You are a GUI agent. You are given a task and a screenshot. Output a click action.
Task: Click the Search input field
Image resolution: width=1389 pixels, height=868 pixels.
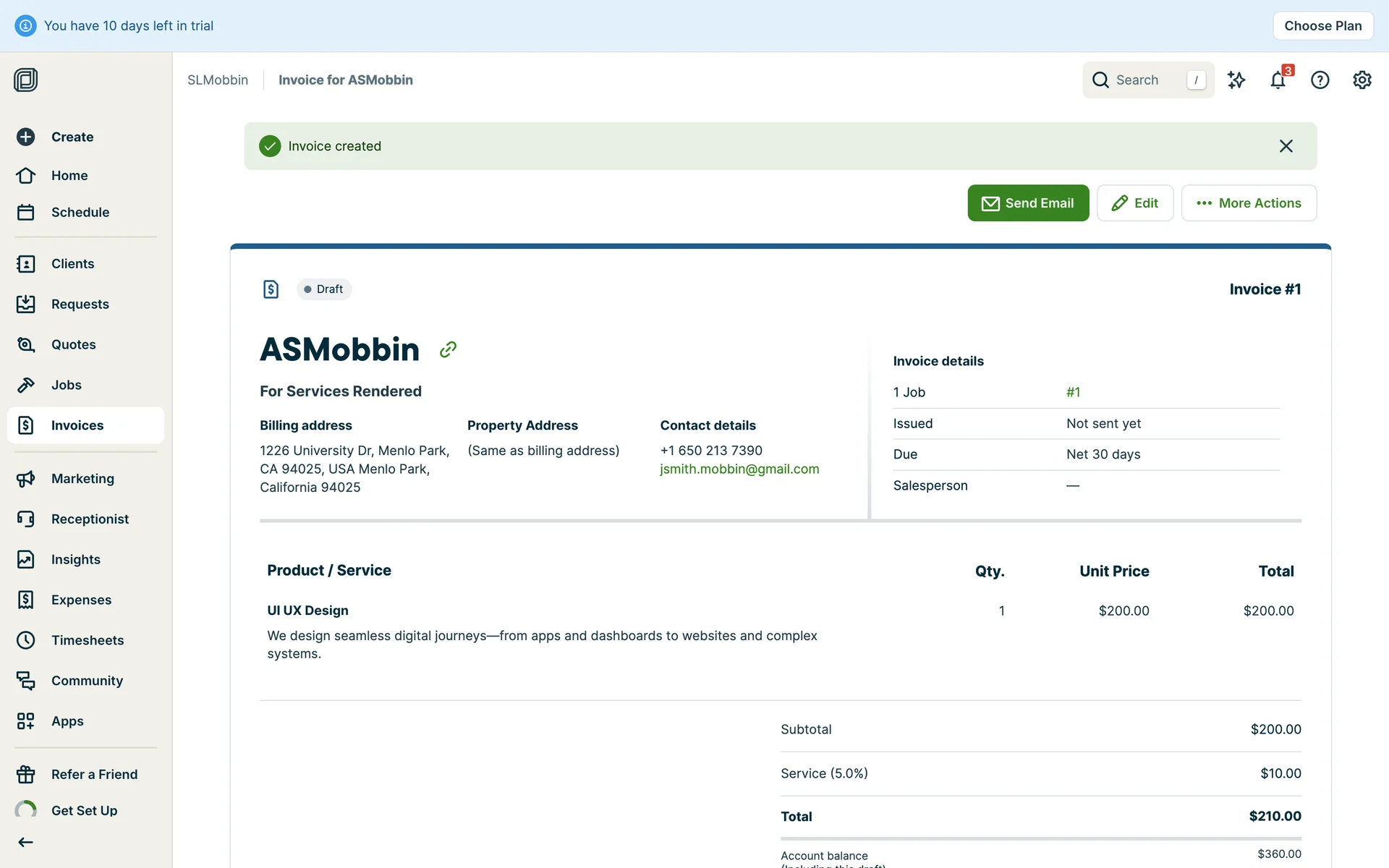pyautogui.click(x=1147, y=80)
